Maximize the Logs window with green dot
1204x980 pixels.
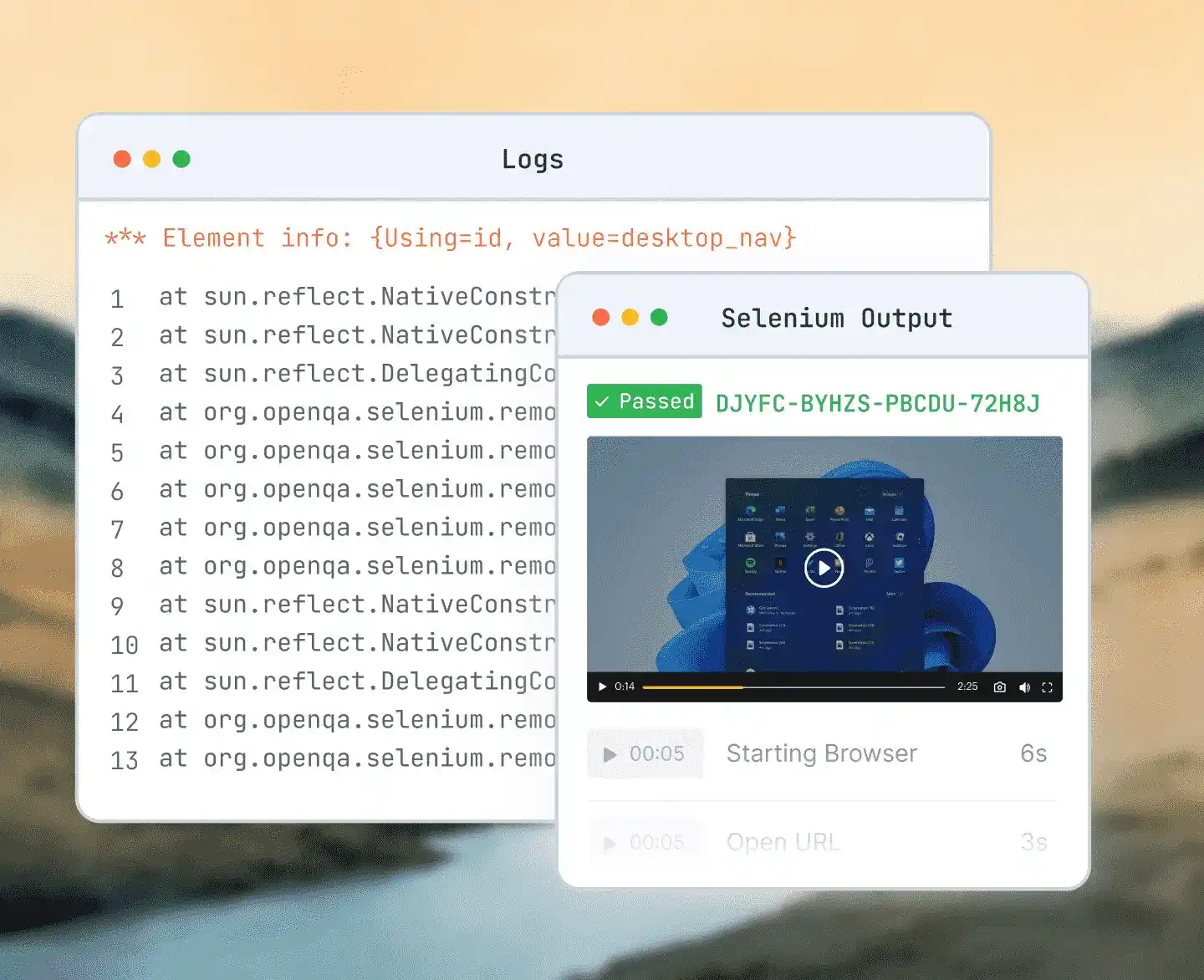181,159
